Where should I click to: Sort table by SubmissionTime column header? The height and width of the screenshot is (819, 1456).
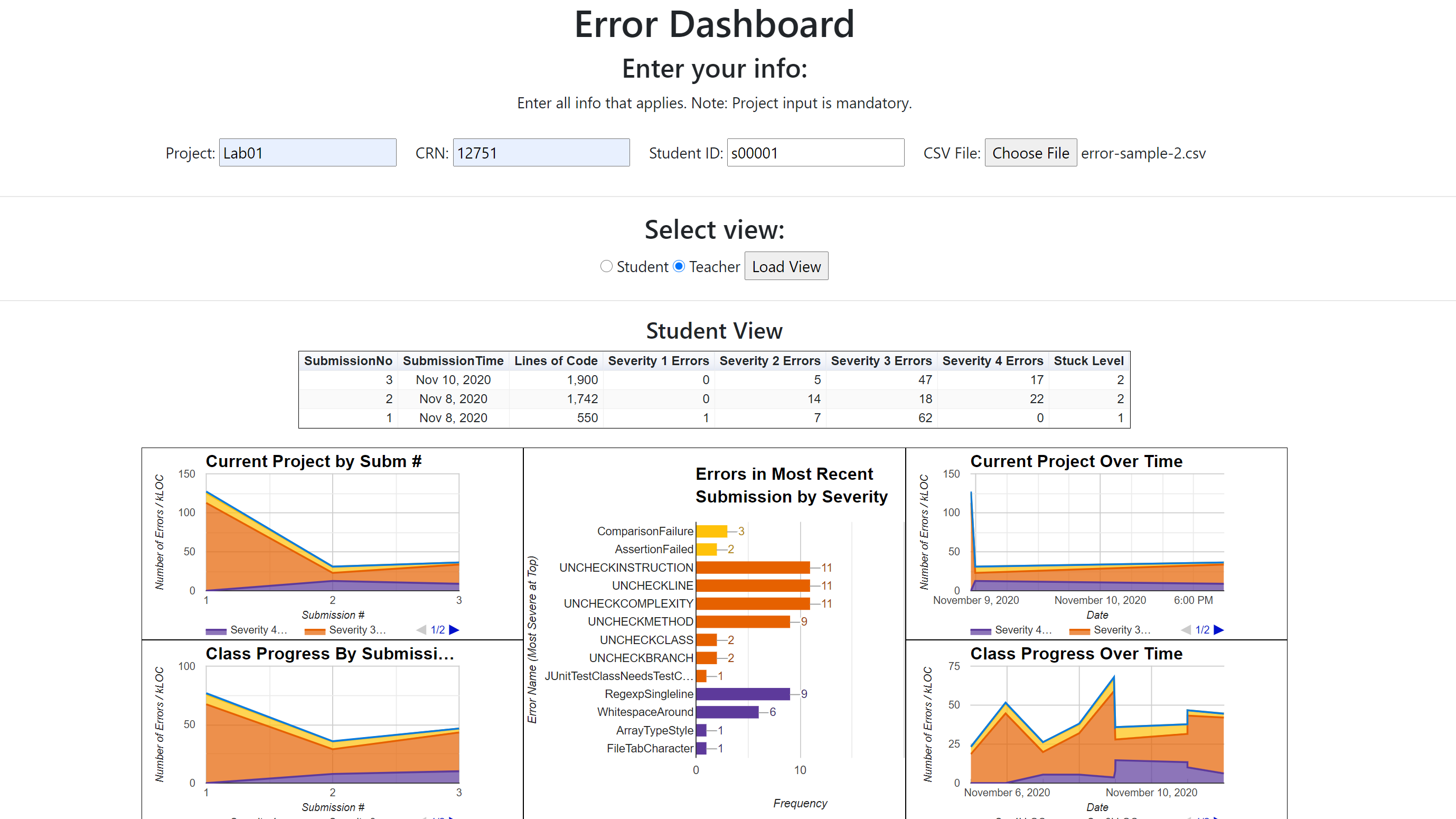point(453,361)
